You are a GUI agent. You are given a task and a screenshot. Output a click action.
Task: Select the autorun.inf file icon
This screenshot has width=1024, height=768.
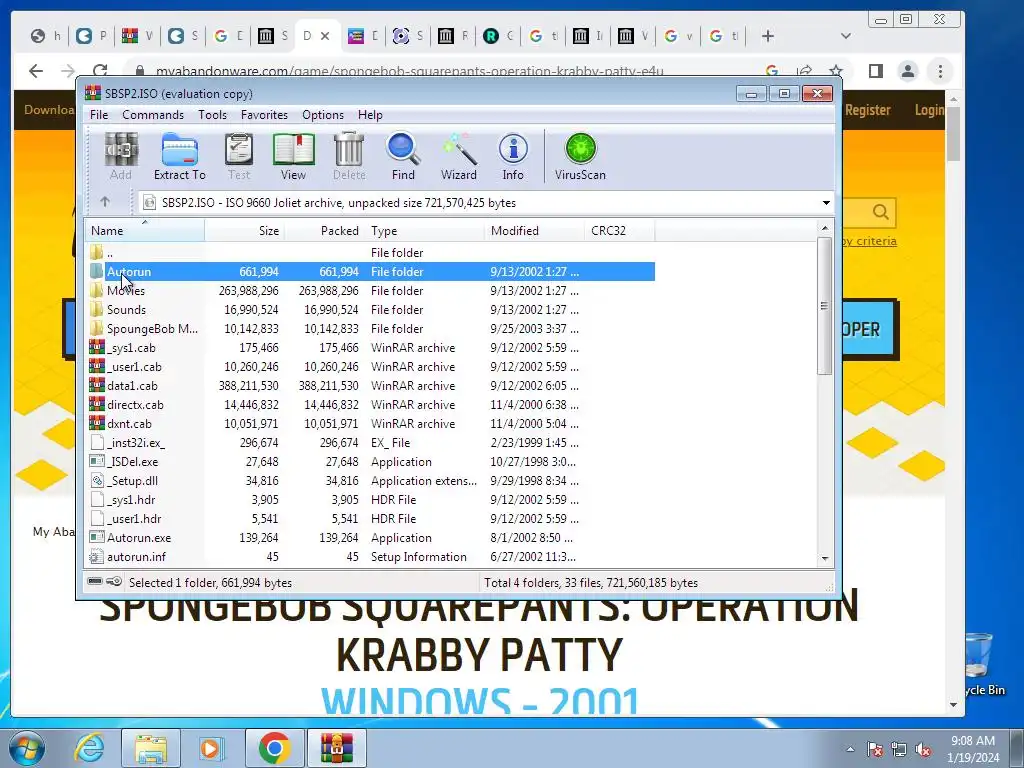tap(97, 556)
